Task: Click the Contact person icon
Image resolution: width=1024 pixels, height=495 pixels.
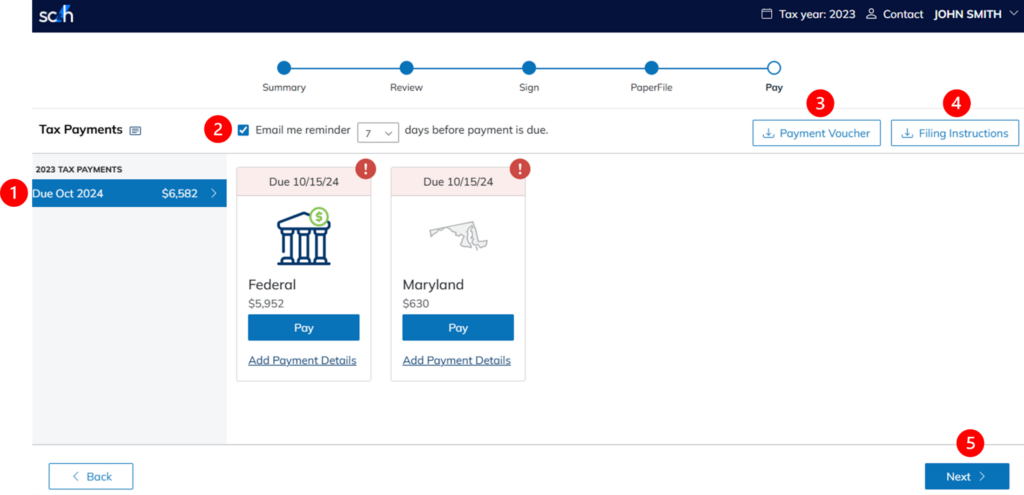Action: coord(871,15)
